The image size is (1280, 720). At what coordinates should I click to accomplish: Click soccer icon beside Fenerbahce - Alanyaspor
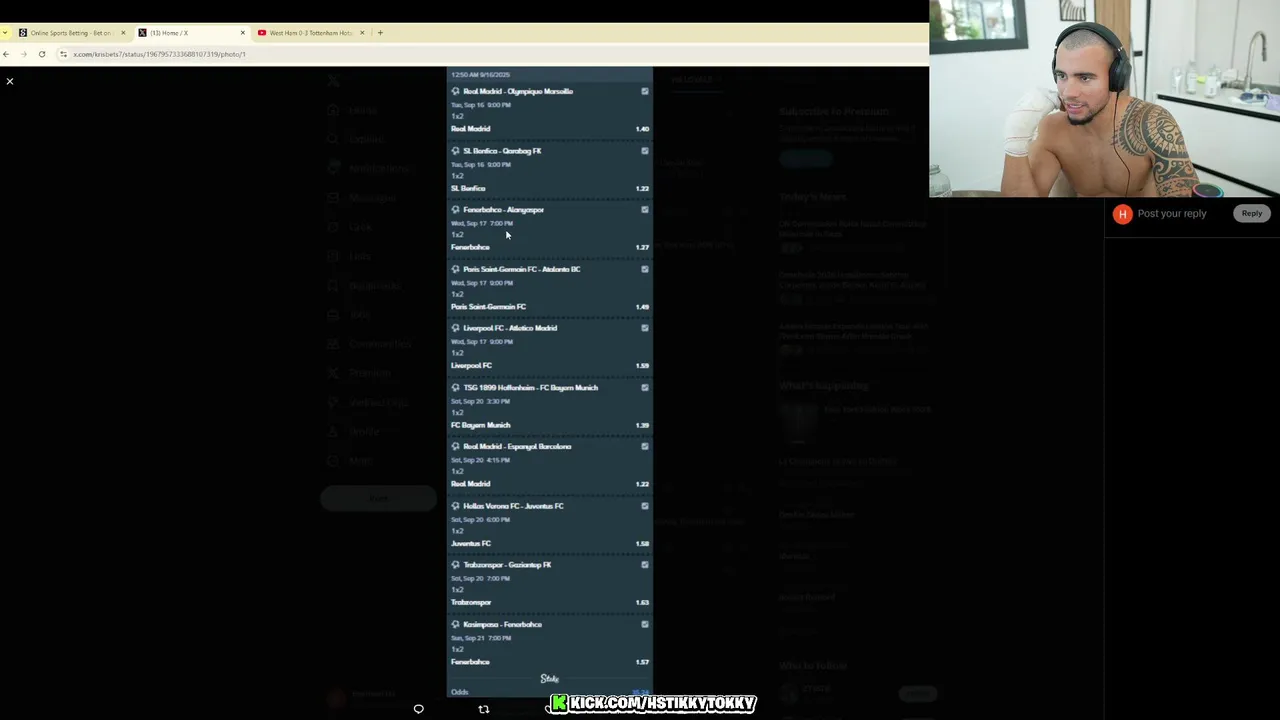[x=456, y=210]
